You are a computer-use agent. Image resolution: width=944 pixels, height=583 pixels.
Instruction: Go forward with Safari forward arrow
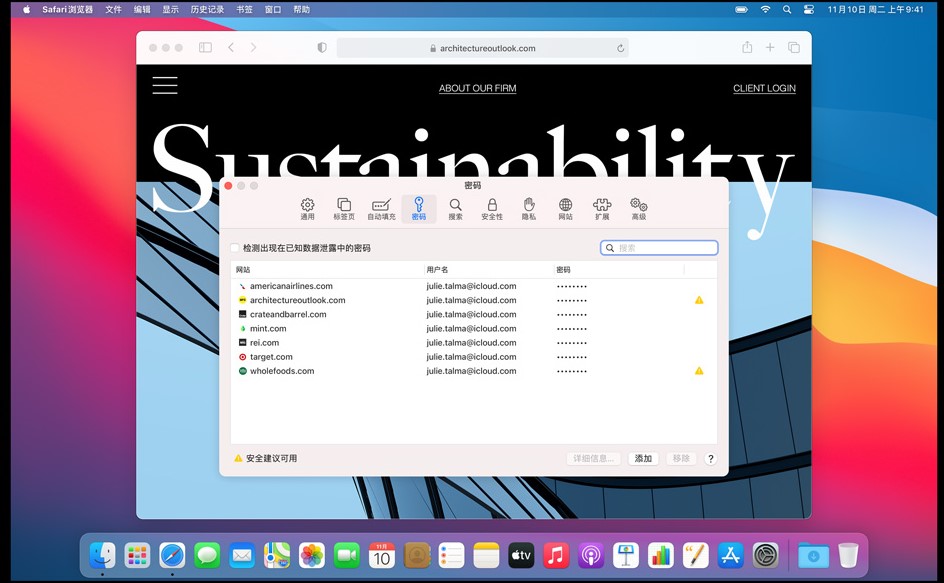coord(253,48)
